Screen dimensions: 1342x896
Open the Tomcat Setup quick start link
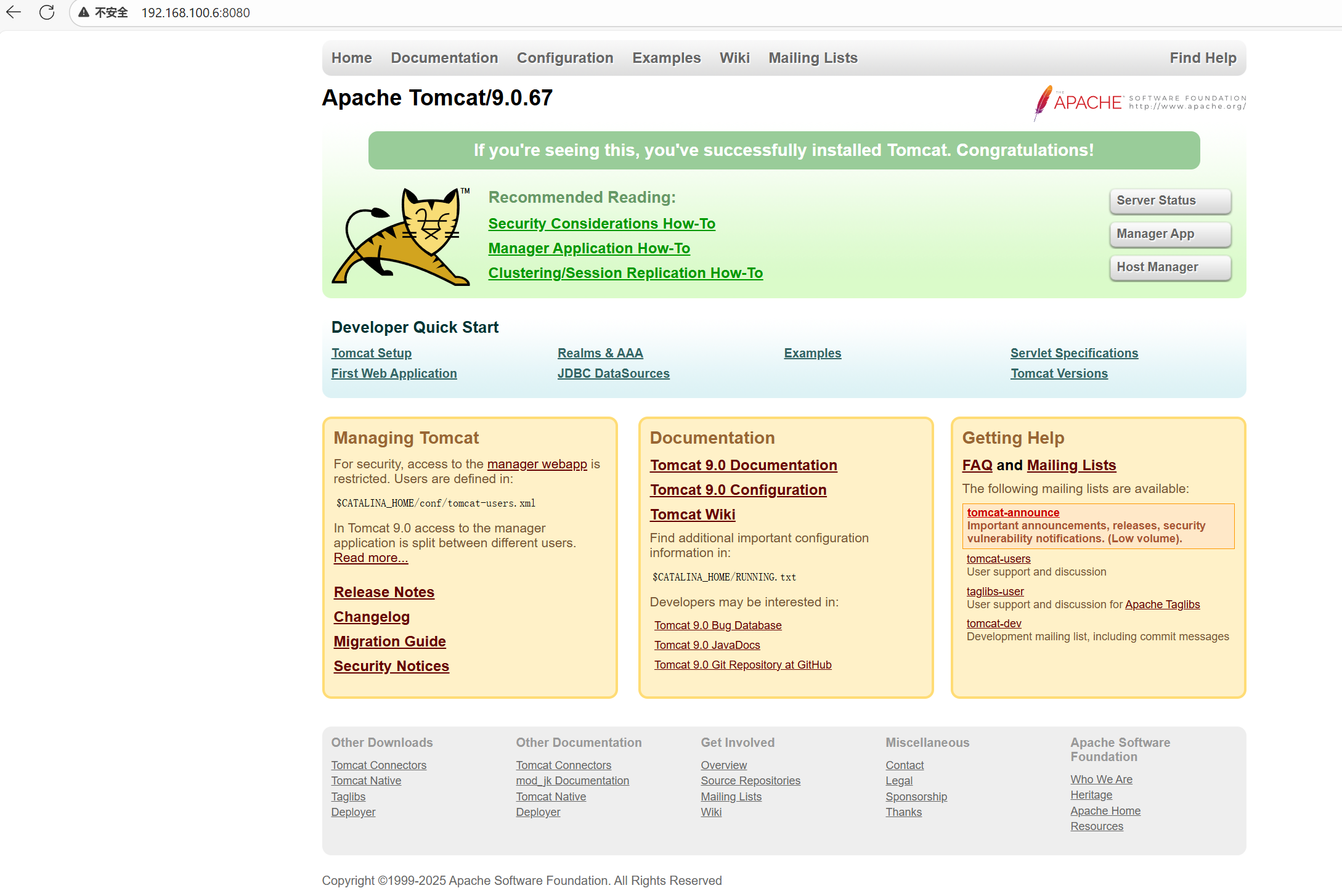(372, 353)
